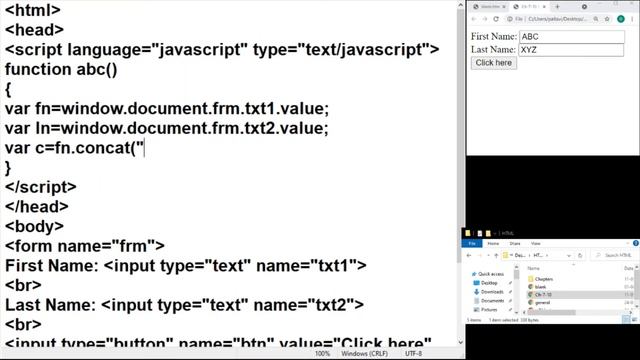Go back in Chrome browser
The image size is (640, 360).
(474, 19)
